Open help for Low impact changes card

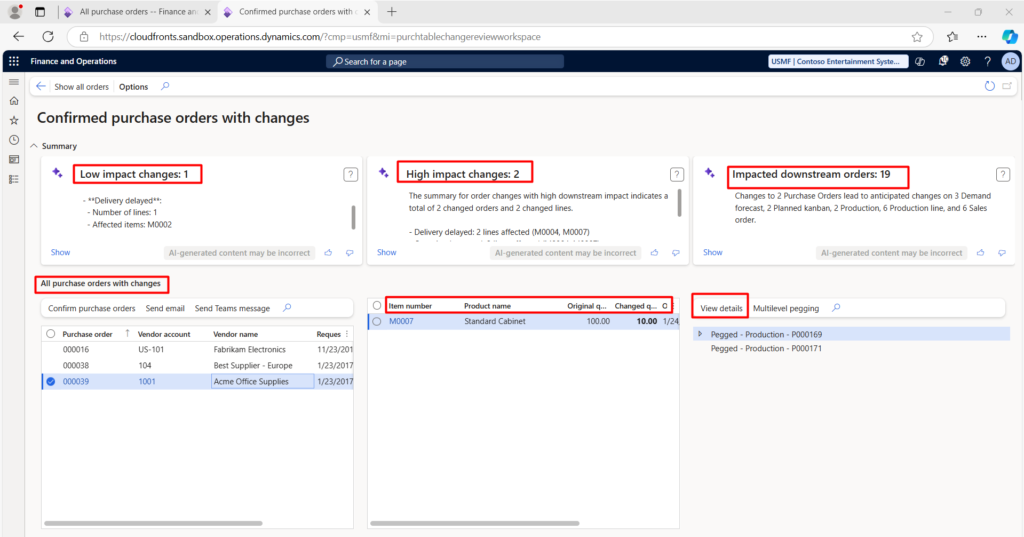coord(351,174)
